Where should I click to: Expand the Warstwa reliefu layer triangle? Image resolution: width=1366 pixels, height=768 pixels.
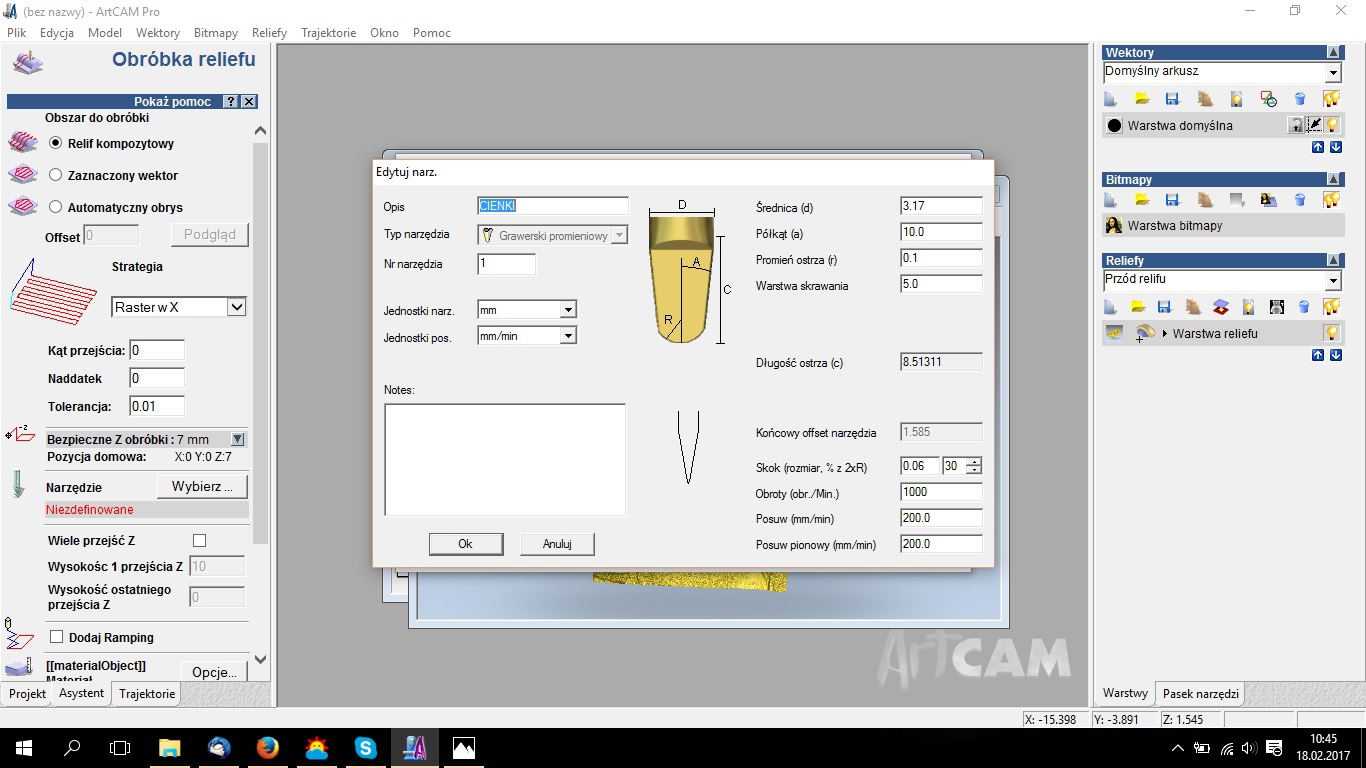tap(1165, 334)
